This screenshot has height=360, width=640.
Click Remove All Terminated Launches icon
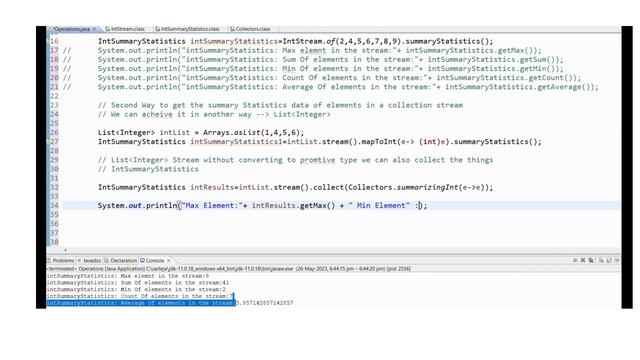coord(591,260)
